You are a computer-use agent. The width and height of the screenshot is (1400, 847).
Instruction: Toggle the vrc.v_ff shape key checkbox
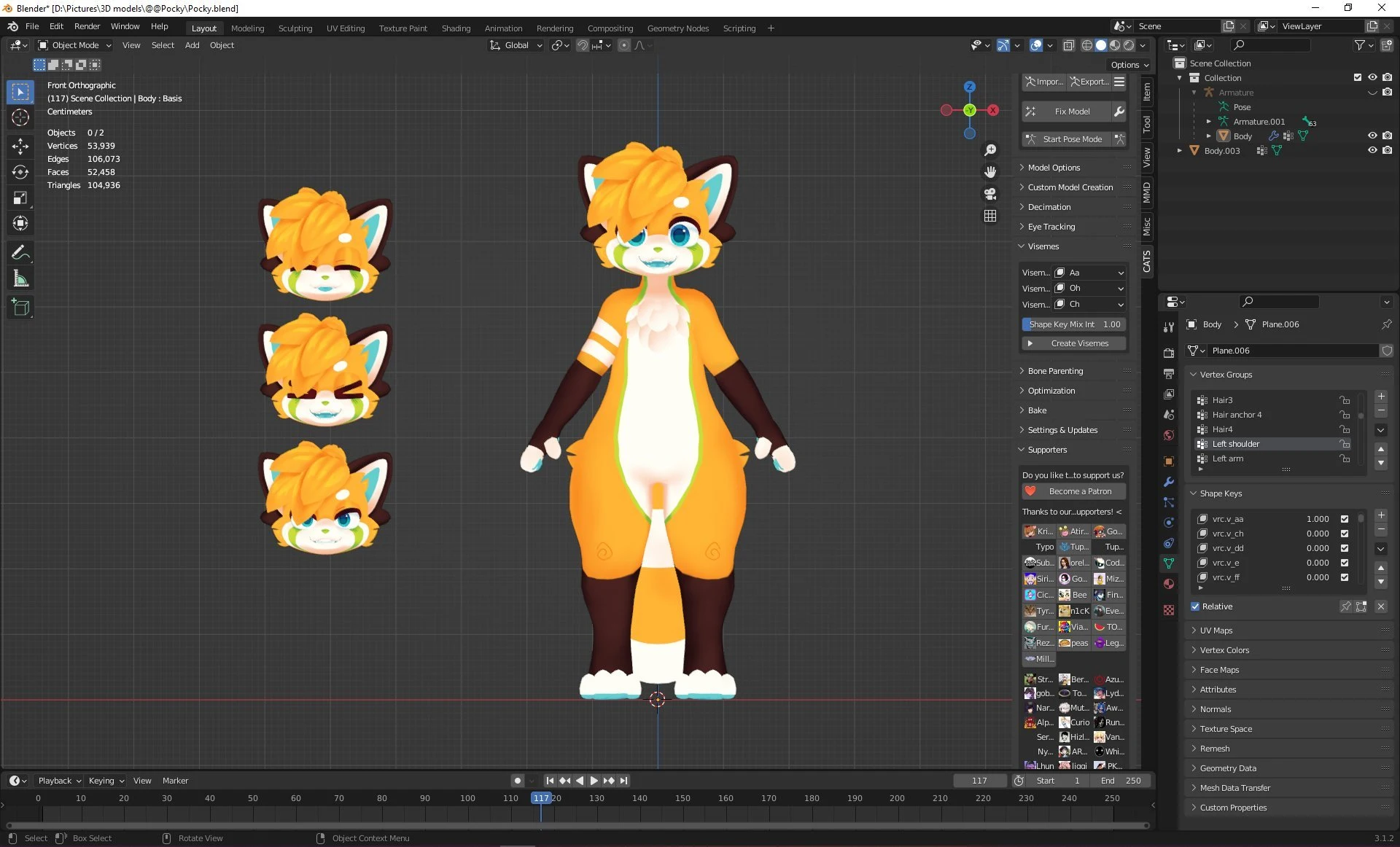1345,577
